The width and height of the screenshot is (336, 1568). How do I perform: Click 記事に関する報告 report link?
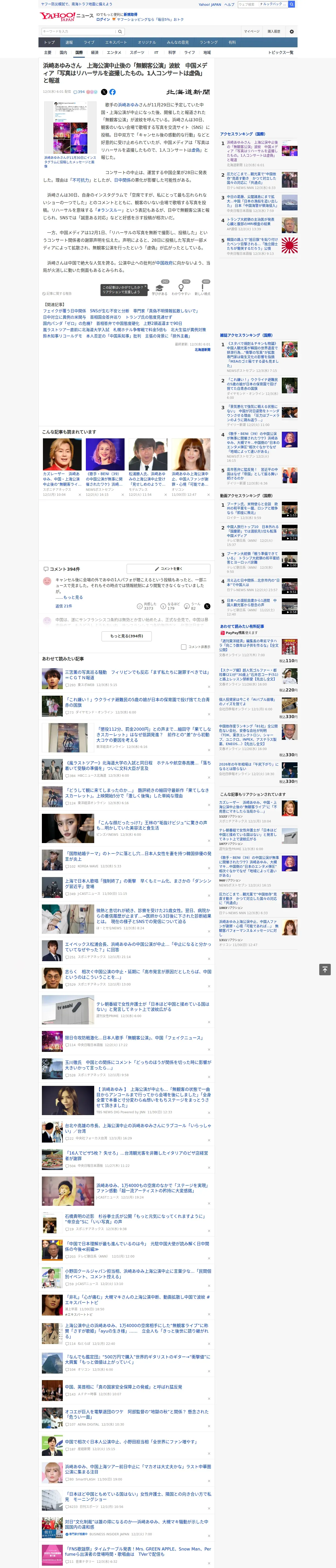pyautogui.click(x=57, y=293)
